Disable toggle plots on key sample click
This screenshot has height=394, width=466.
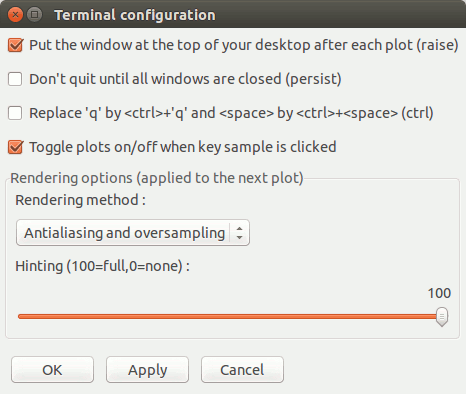[x=15, y=147]
